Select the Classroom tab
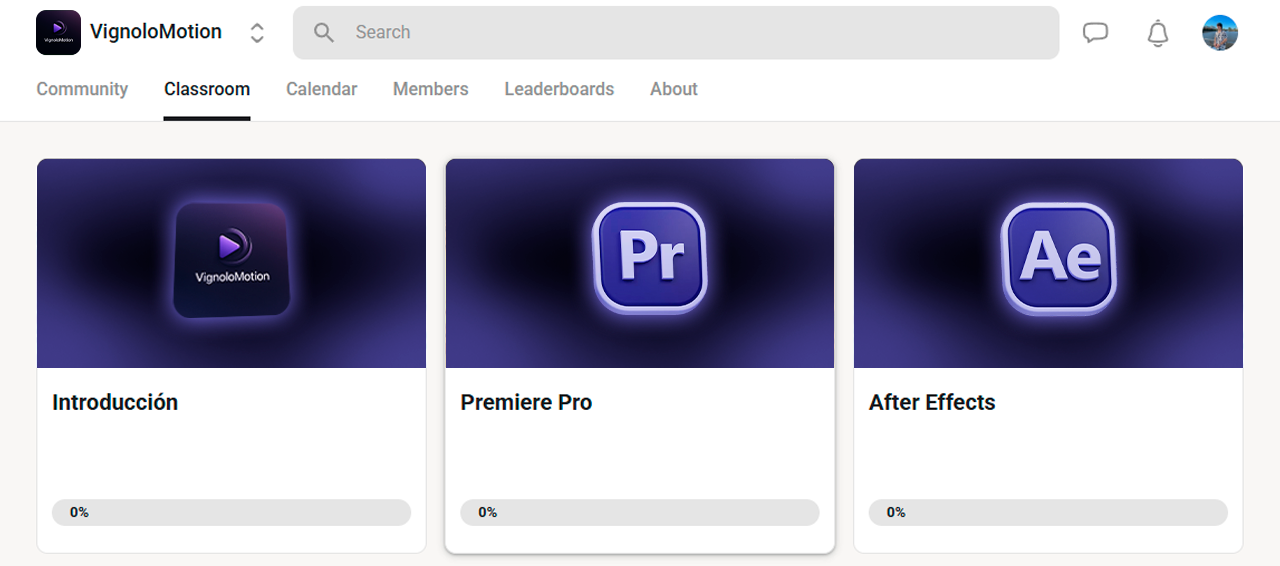This screenshot has width=1280, height=566. tap(207, 89)
